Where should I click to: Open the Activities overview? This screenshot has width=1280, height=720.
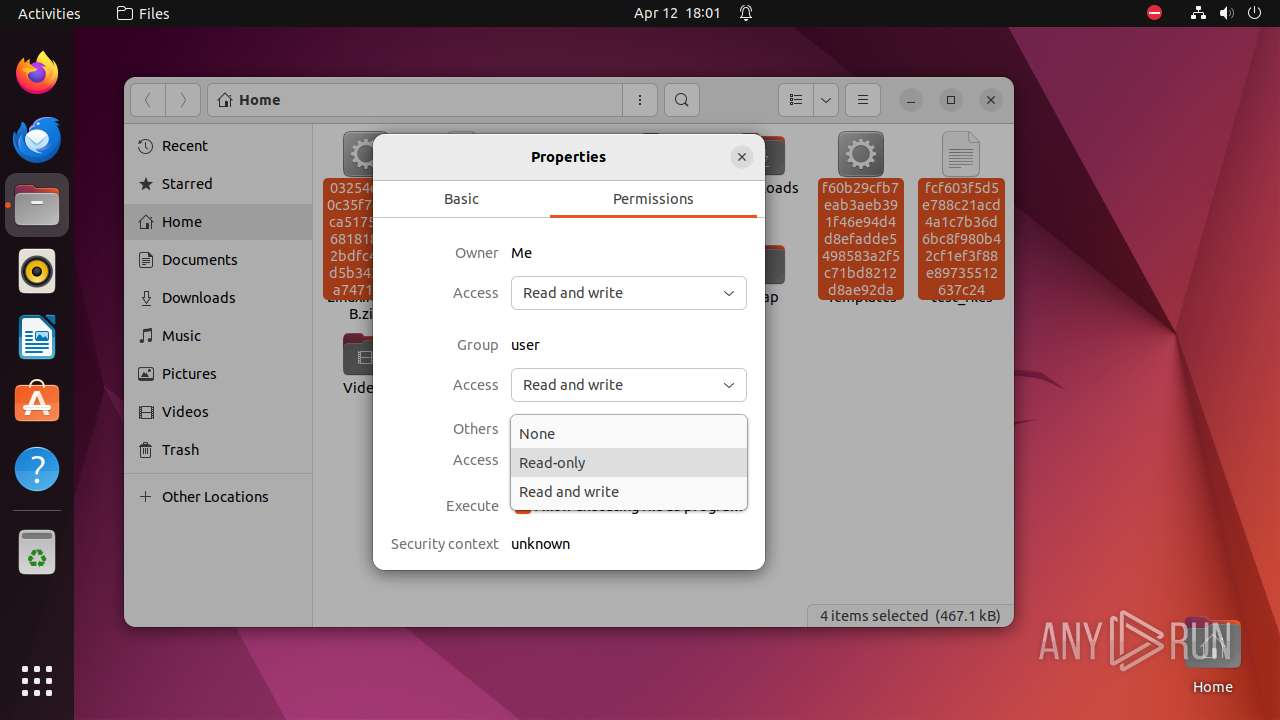[49, 13]
